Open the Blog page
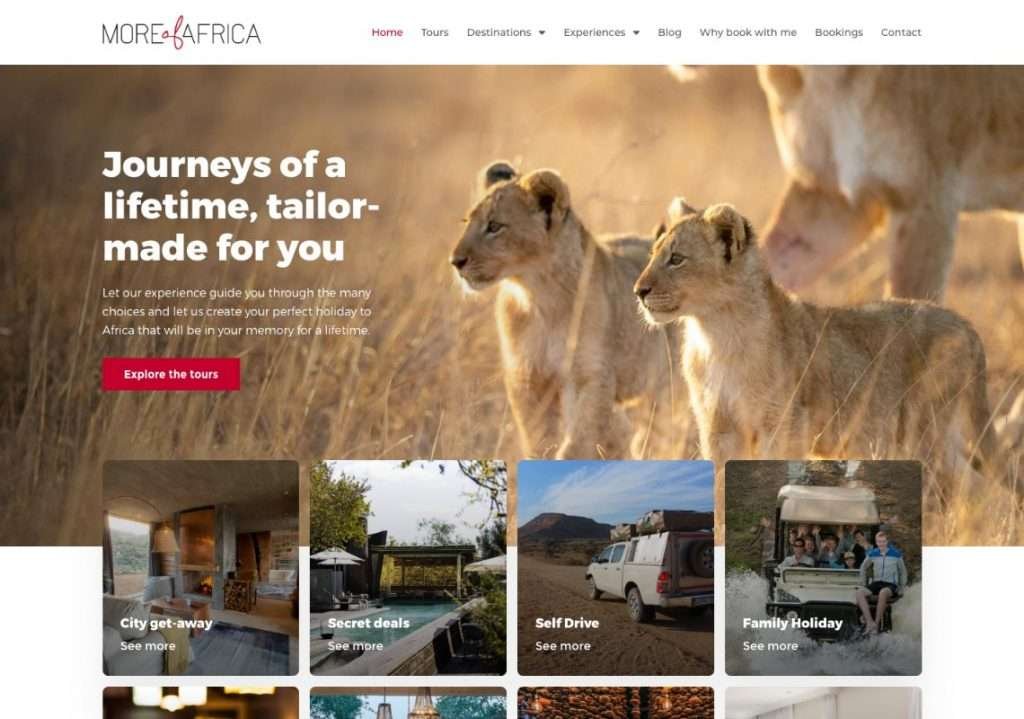The height and width of the screenshot is (719, 1024). (669, 32)
